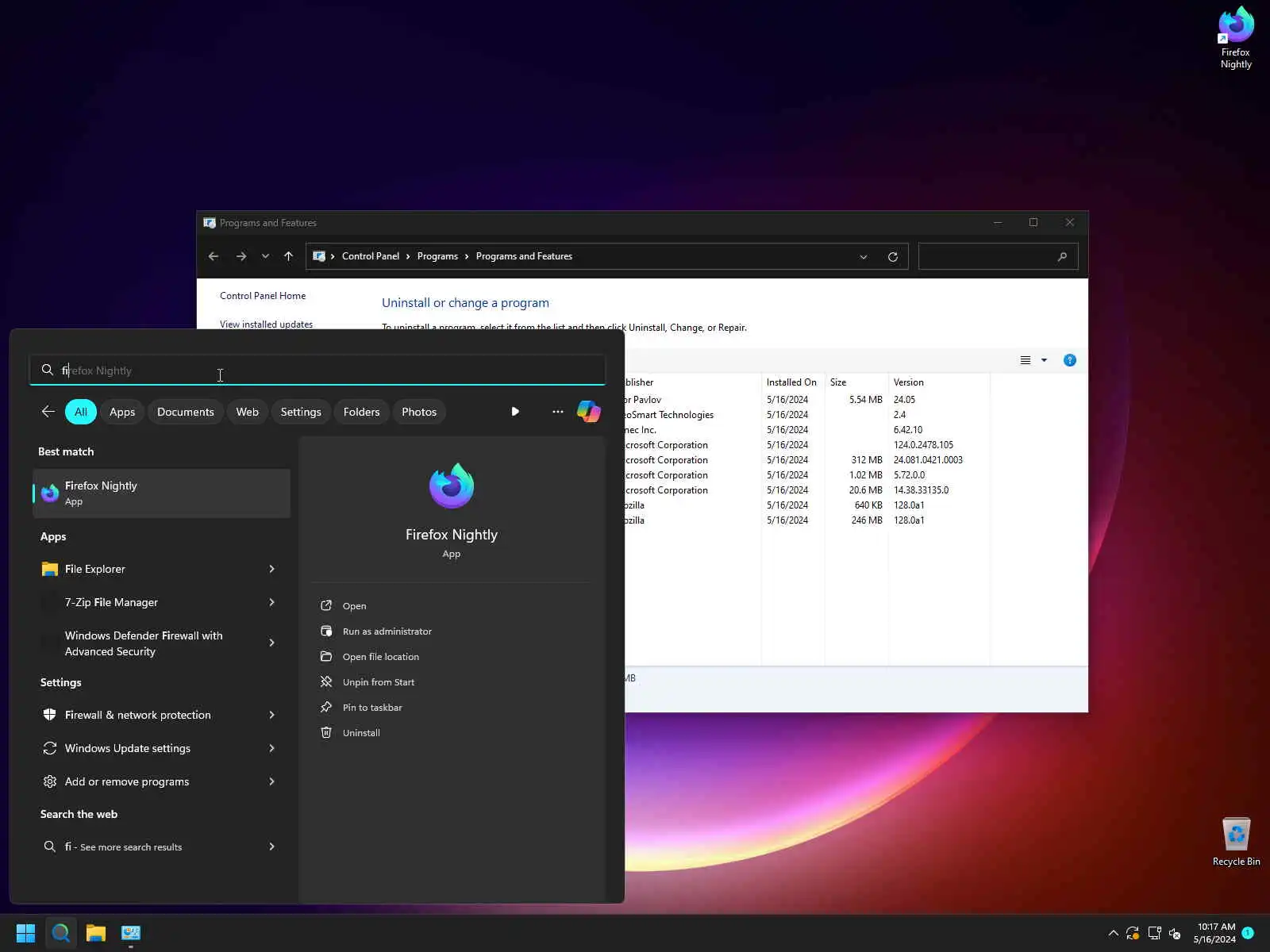Click the Copilot icon in search panel
The width and height of the screenshot is (1270, 952).
pos(589,412)
